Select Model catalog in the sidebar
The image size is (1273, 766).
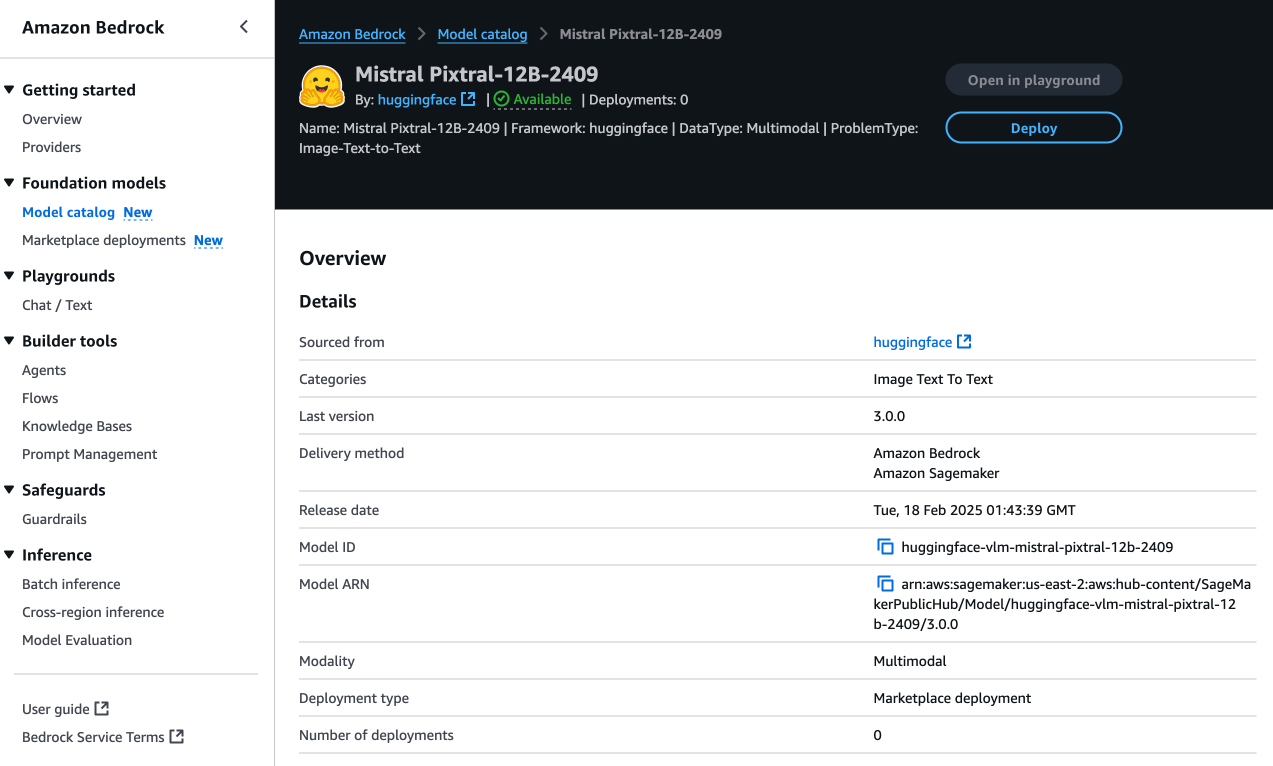[x=68, y=212]
